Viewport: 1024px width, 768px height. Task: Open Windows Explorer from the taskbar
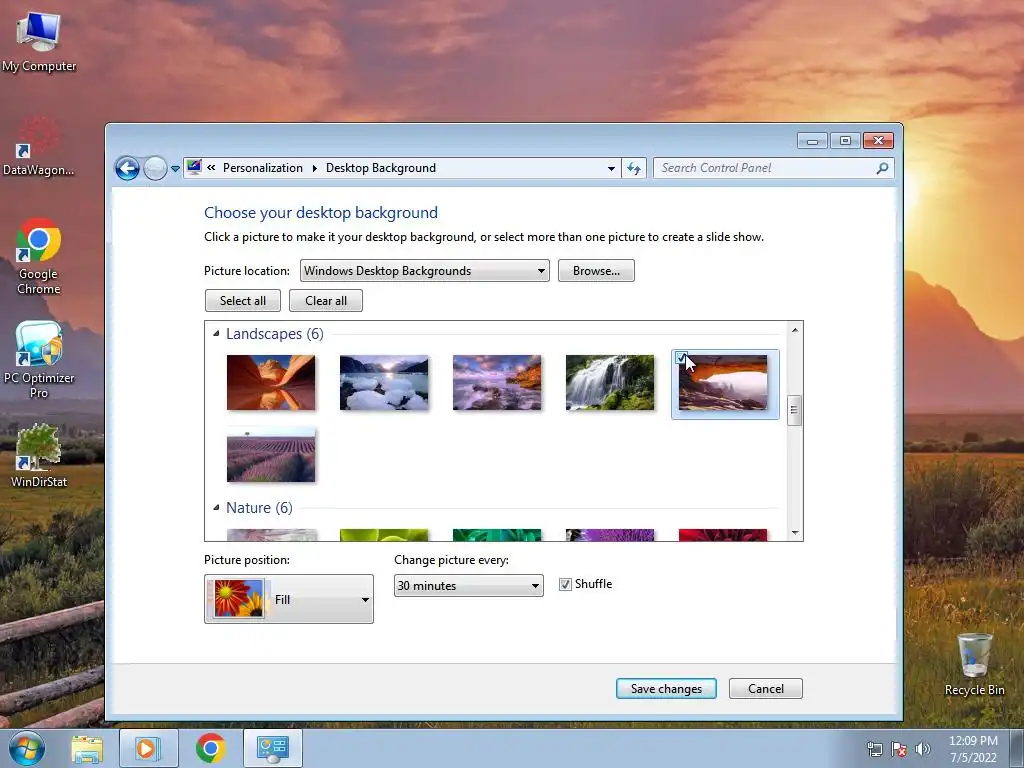(x=87, y=748)
